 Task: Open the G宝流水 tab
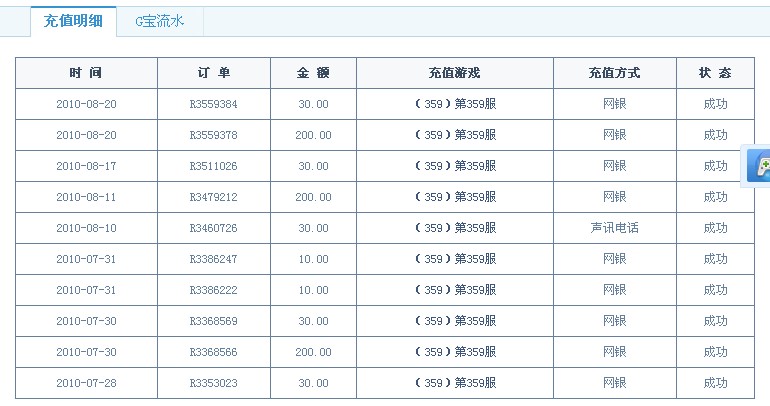click(160, 21)
